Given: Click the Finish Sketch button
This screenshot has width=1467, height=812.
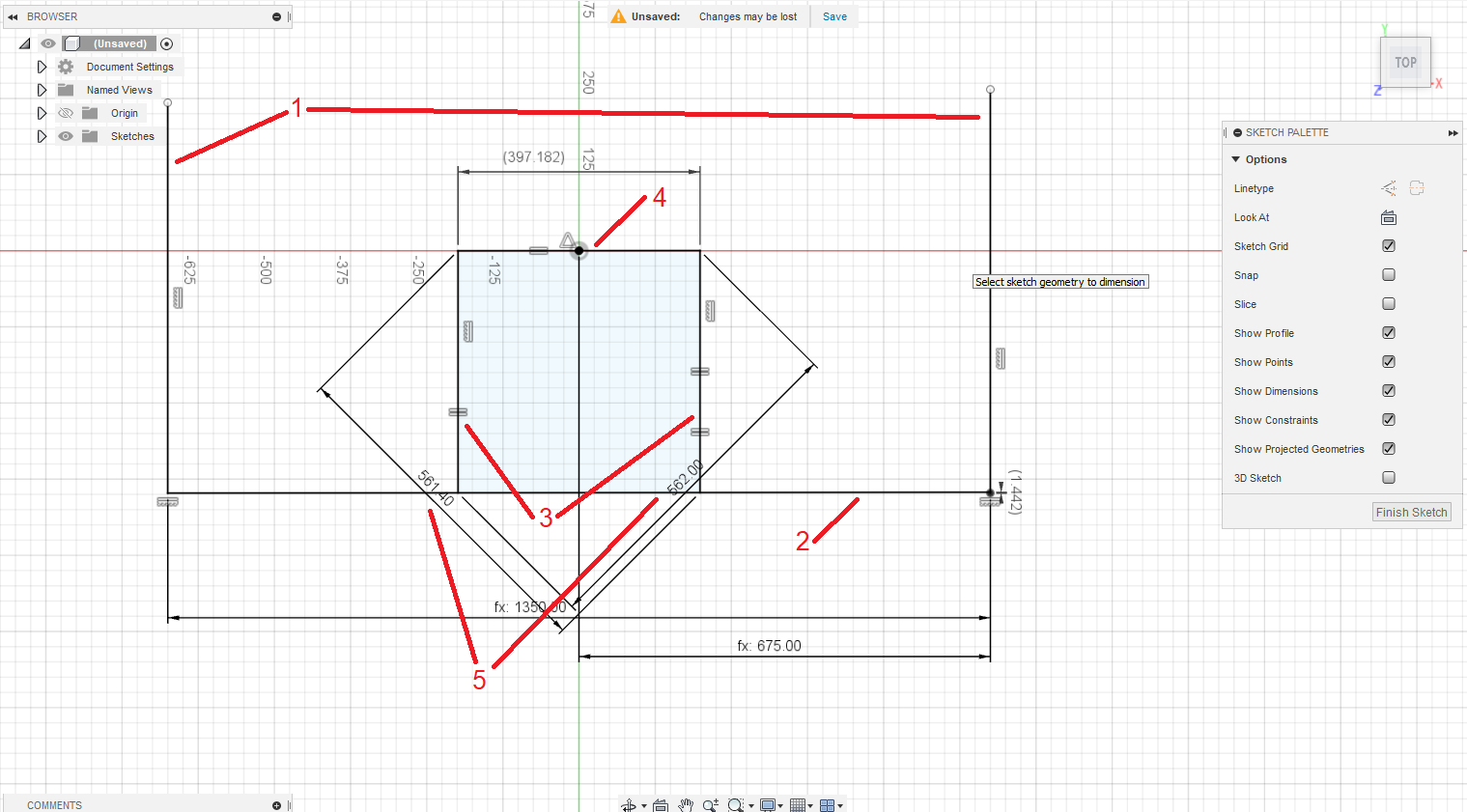Looking at the screenshot, I should tap(1411, 512).
